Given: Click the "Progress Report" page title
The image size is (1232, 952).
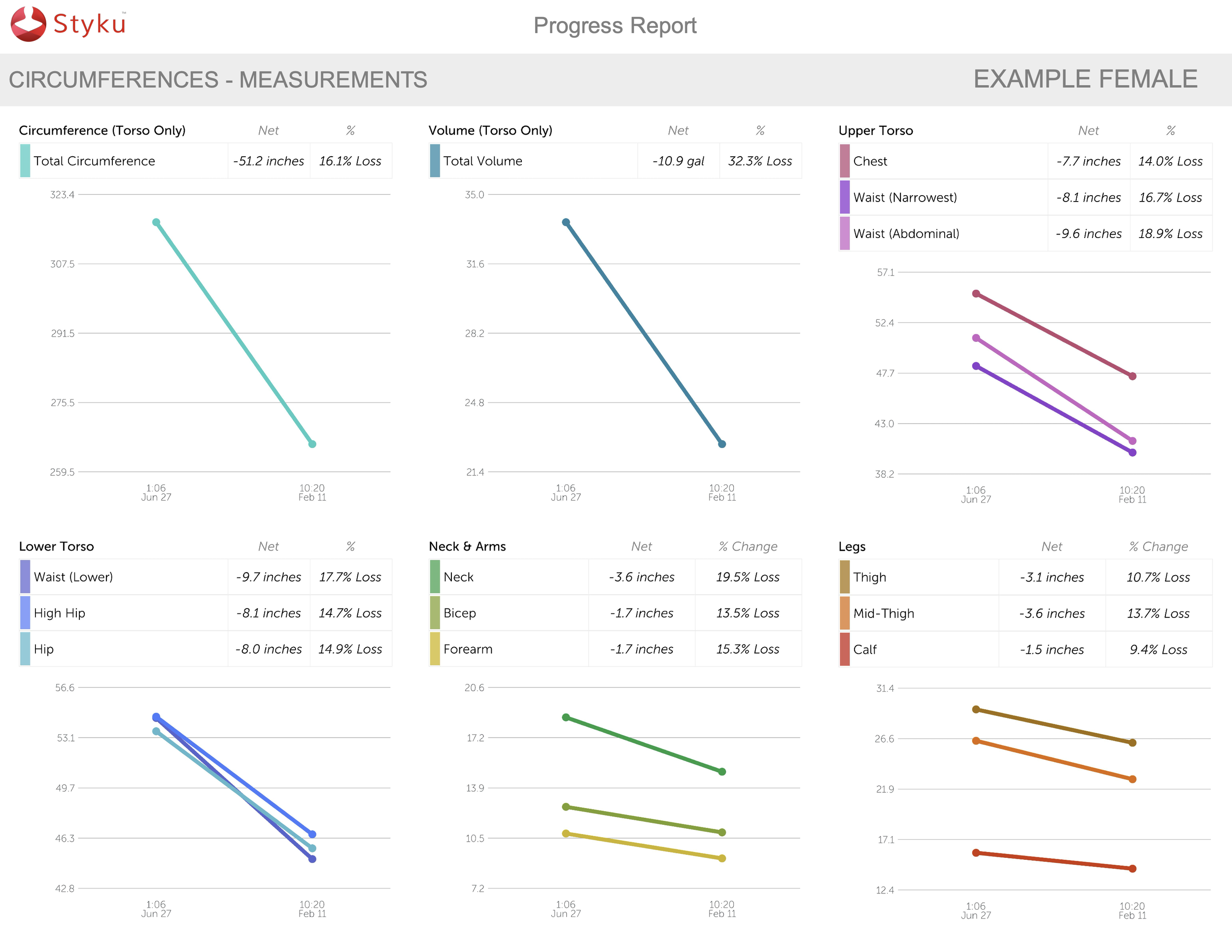Looking at the screenshot, I should [x=615, y=26].
